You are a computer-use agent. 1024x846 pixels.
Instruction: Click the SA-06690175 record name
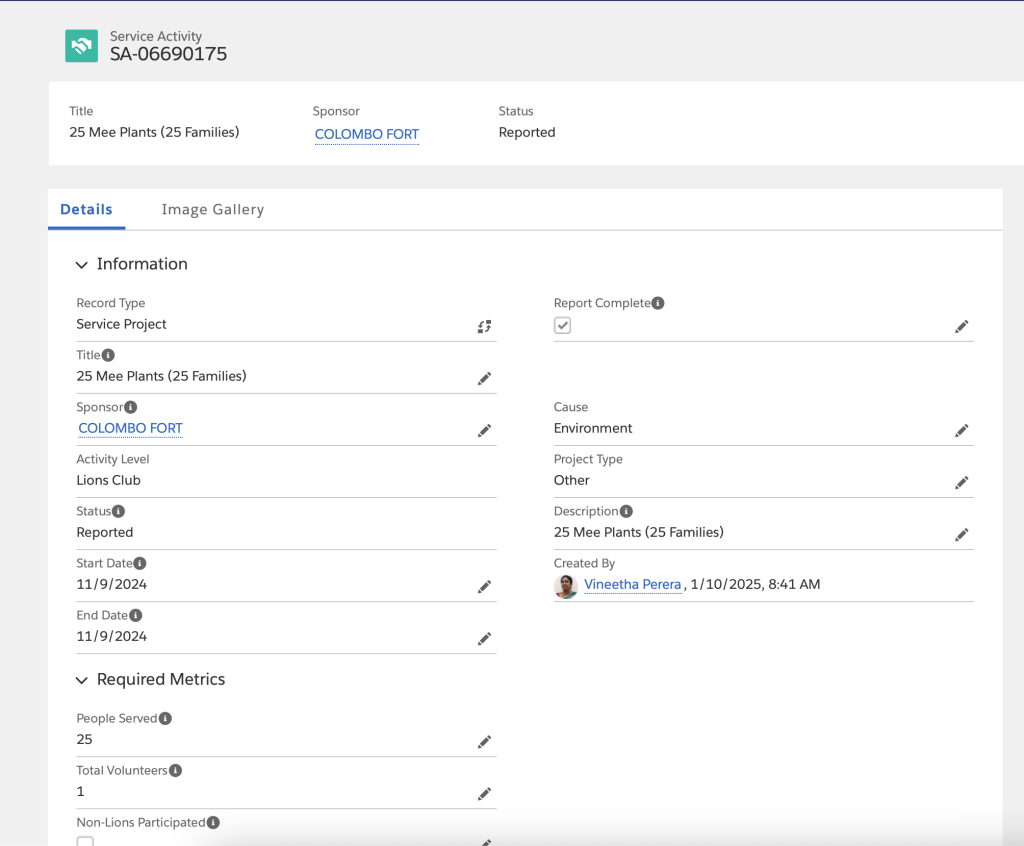168,54
